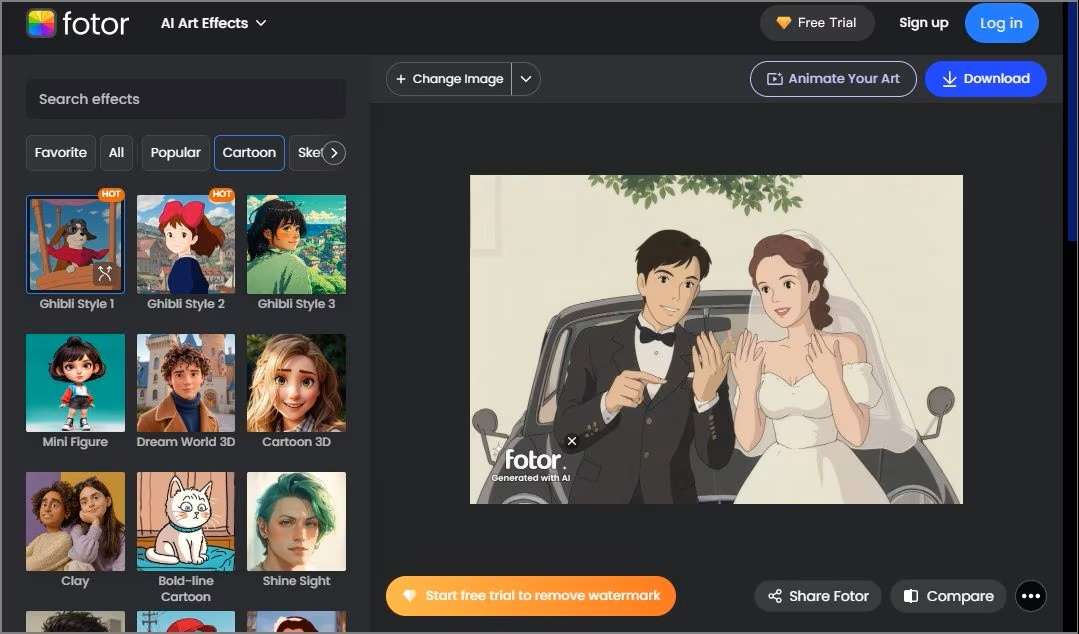Select the Cartoon filter tab
Image resolution: width=1079 pixels, height=634 pixels.
(249, 153)
